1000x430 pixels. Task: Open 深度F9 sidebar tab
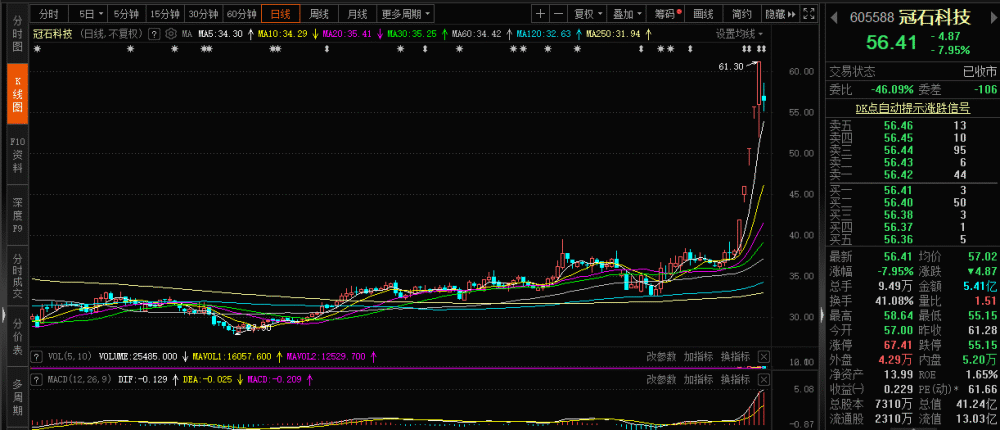click(17, 216)
